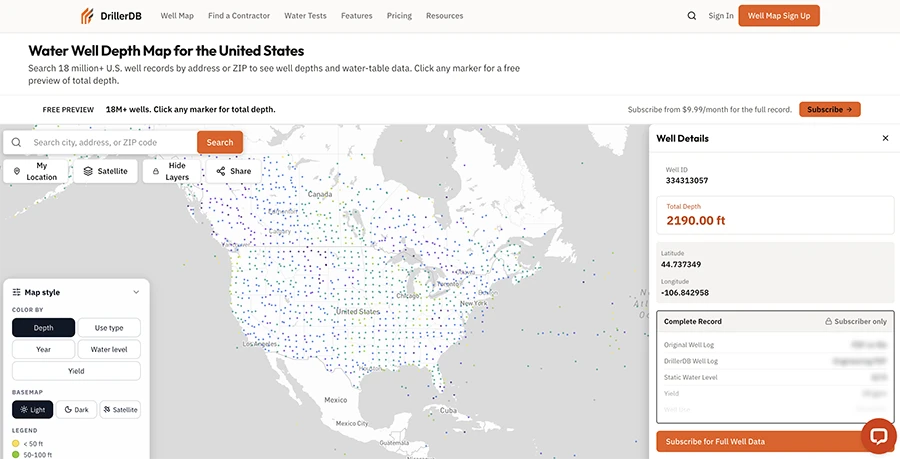
Task: Open the Well Map menu item
Action: coord(177,16)
